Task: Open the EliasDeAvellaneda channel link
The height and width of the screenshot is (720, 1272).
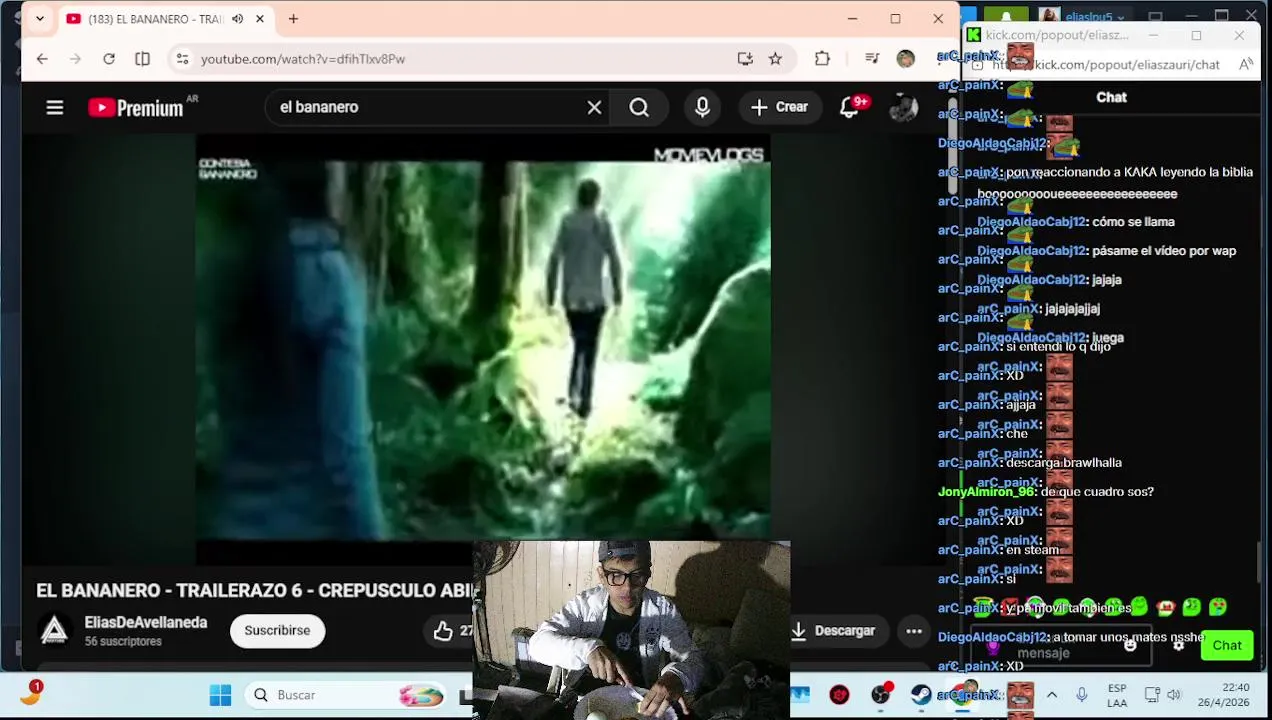Action: coord(146,622)
